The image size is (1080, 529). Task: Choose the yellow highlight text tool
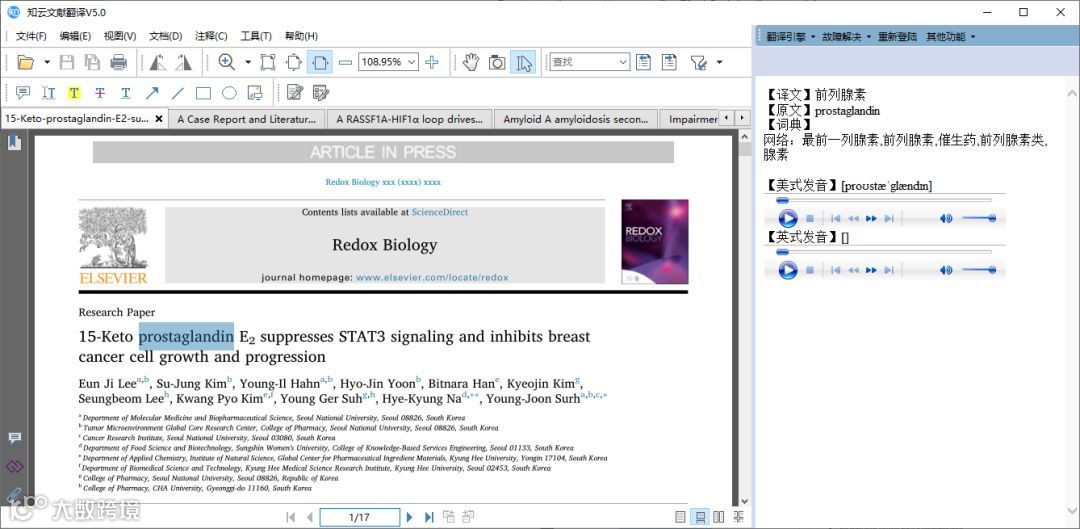74,92
